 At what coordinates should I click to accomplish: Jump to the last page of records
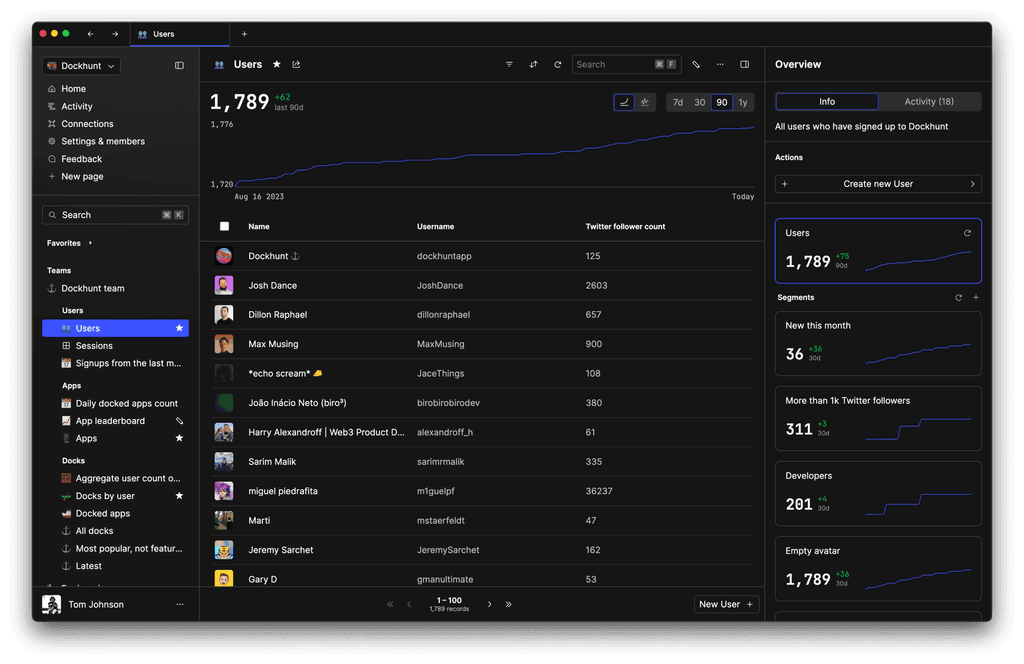pos(508,605)
